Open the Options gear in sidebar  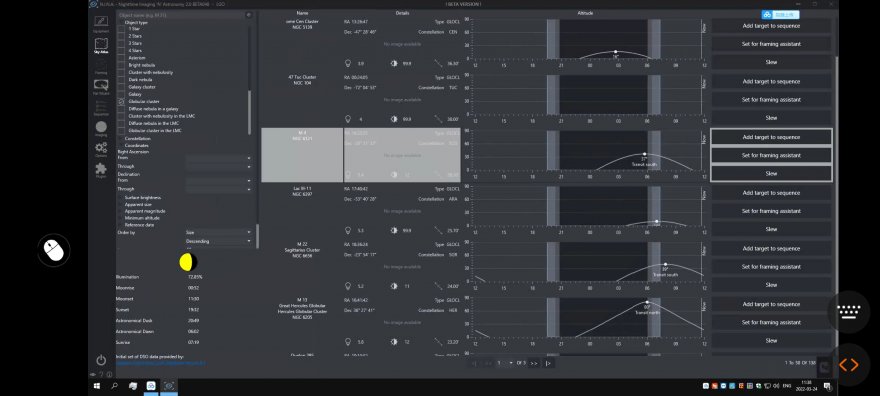pyautogui.click(x=101, y=149)
